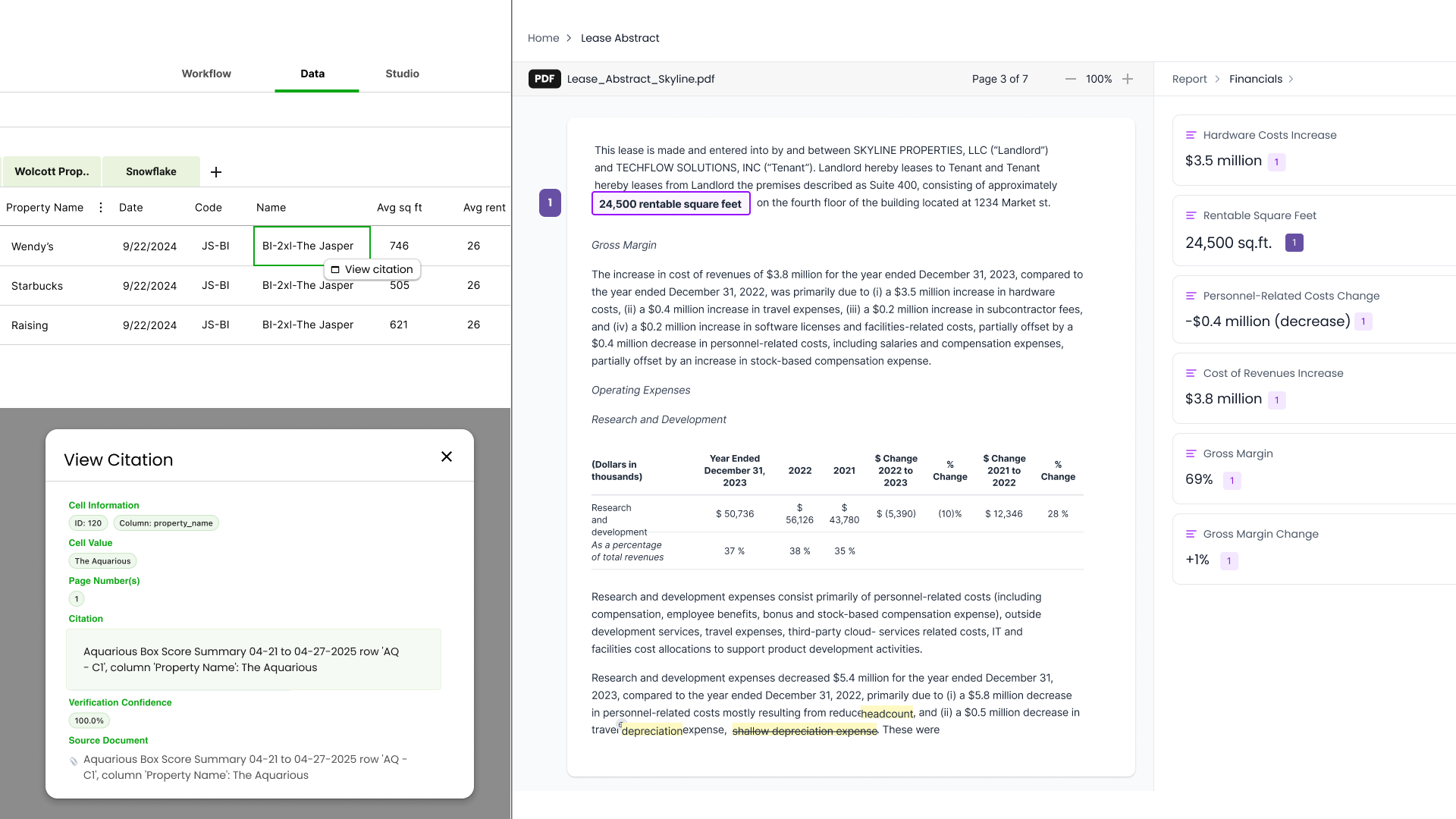Click View citation popup button

tap(372, 269)
